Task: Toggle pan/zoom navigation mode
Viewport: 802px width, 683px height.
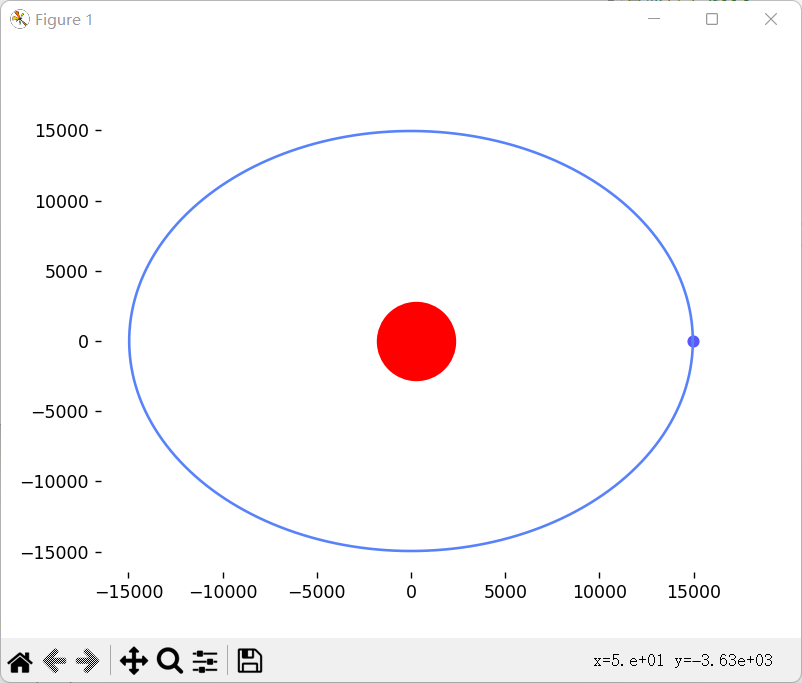Action: [x=133, y=660]
